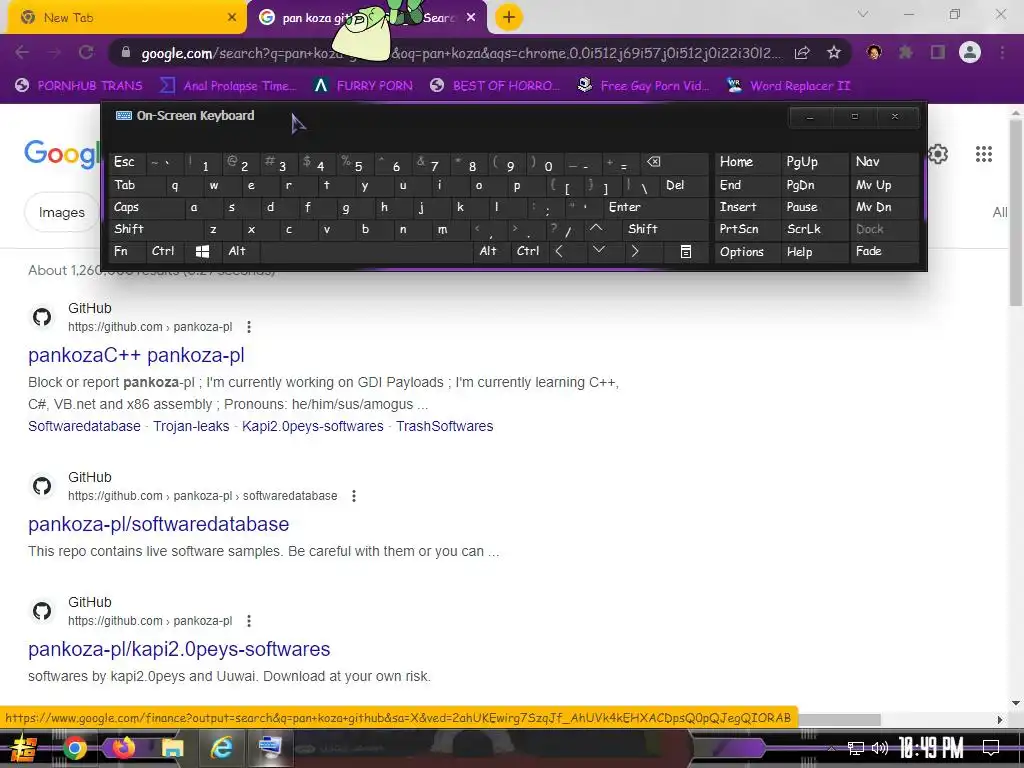Tap the Windows logo key on the keyboard

point(202,251)
